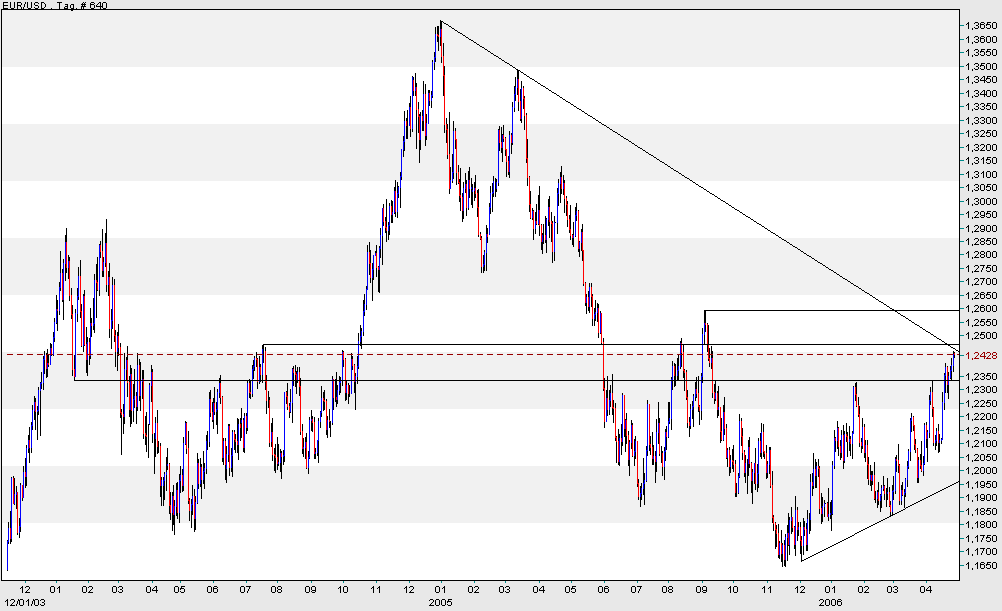Click the 2005 year label on the time axis

point(440,602)
